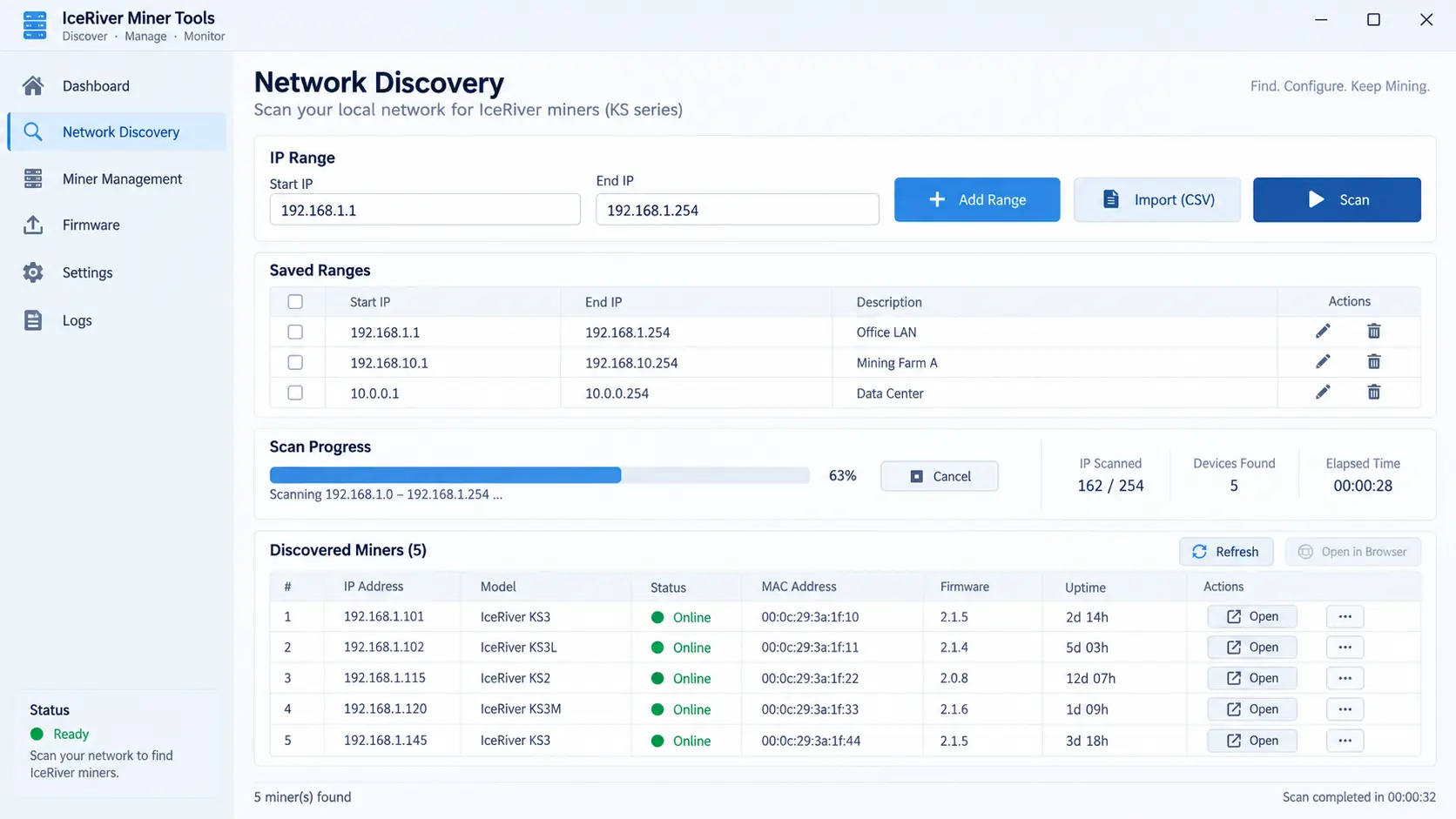Image resolution: width=1456 pixels, height=819 pixels.
Task: Check the Data Center range checkbox
Action: pos(295,393)
